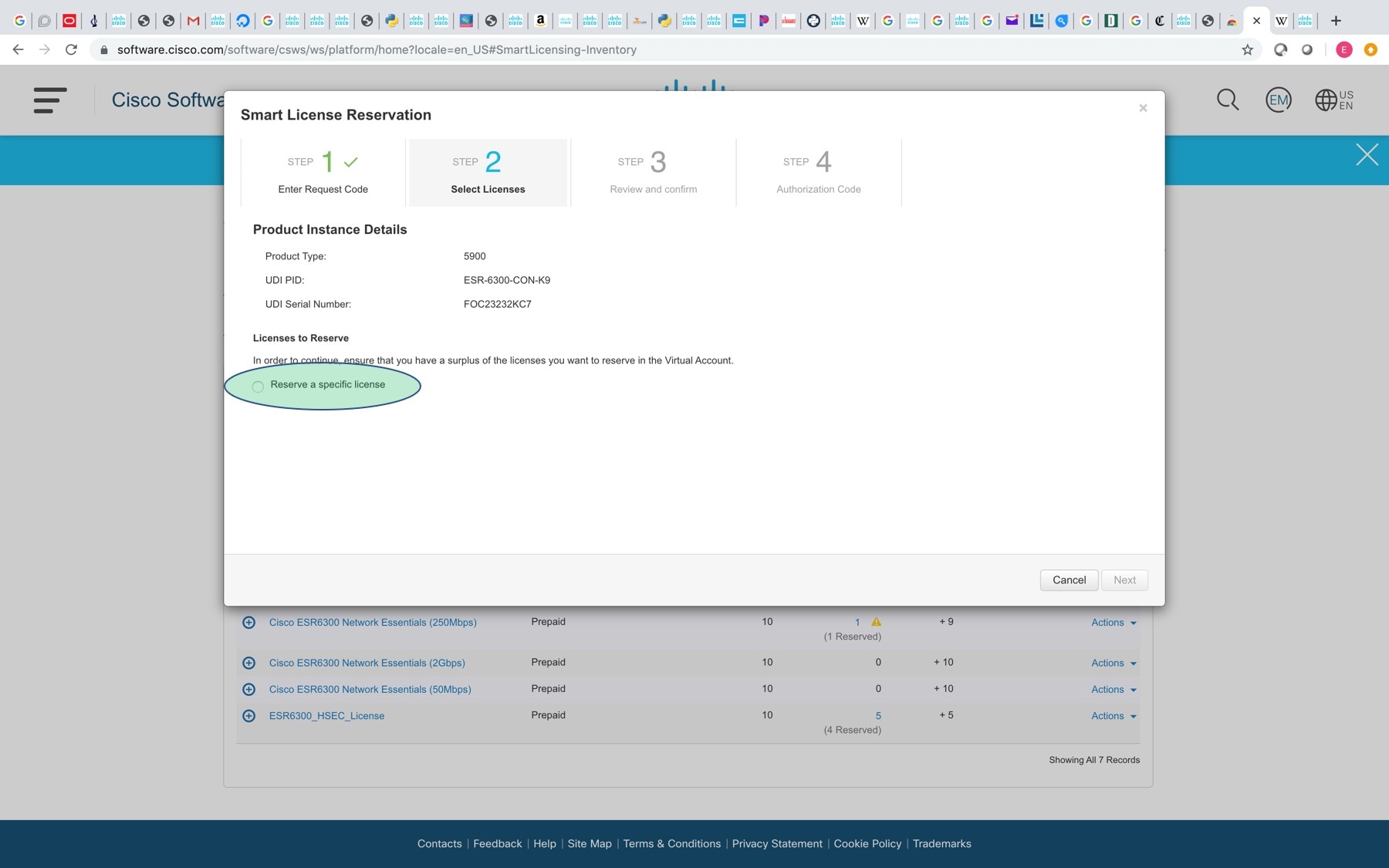Viewport: 1389px width, 868px height.
Task: Go back to the previous page
Action: tap(19, 49)
